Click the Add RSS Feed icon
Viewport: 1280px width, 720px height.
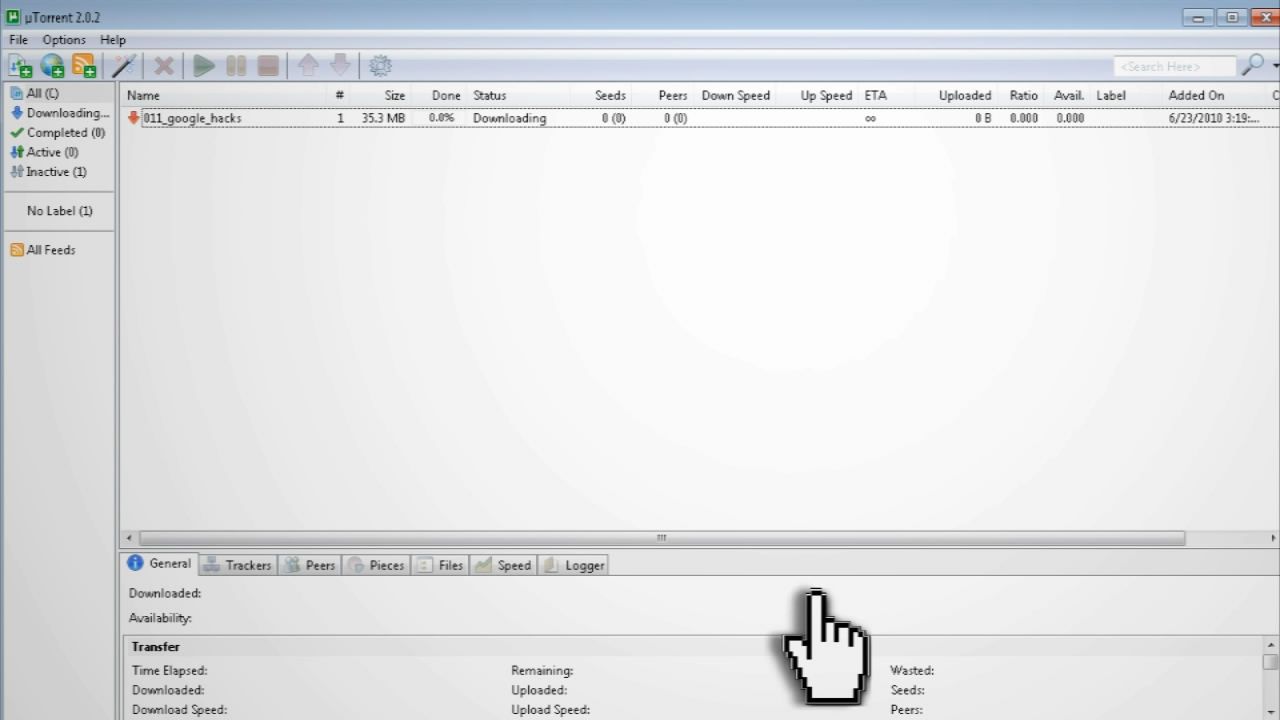click(x=84, y=65)
